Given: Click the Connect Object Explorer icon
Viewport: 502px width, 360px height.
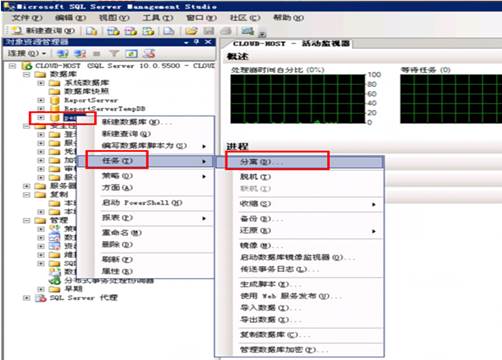Looking at the screenshot, I should [62, 53].
